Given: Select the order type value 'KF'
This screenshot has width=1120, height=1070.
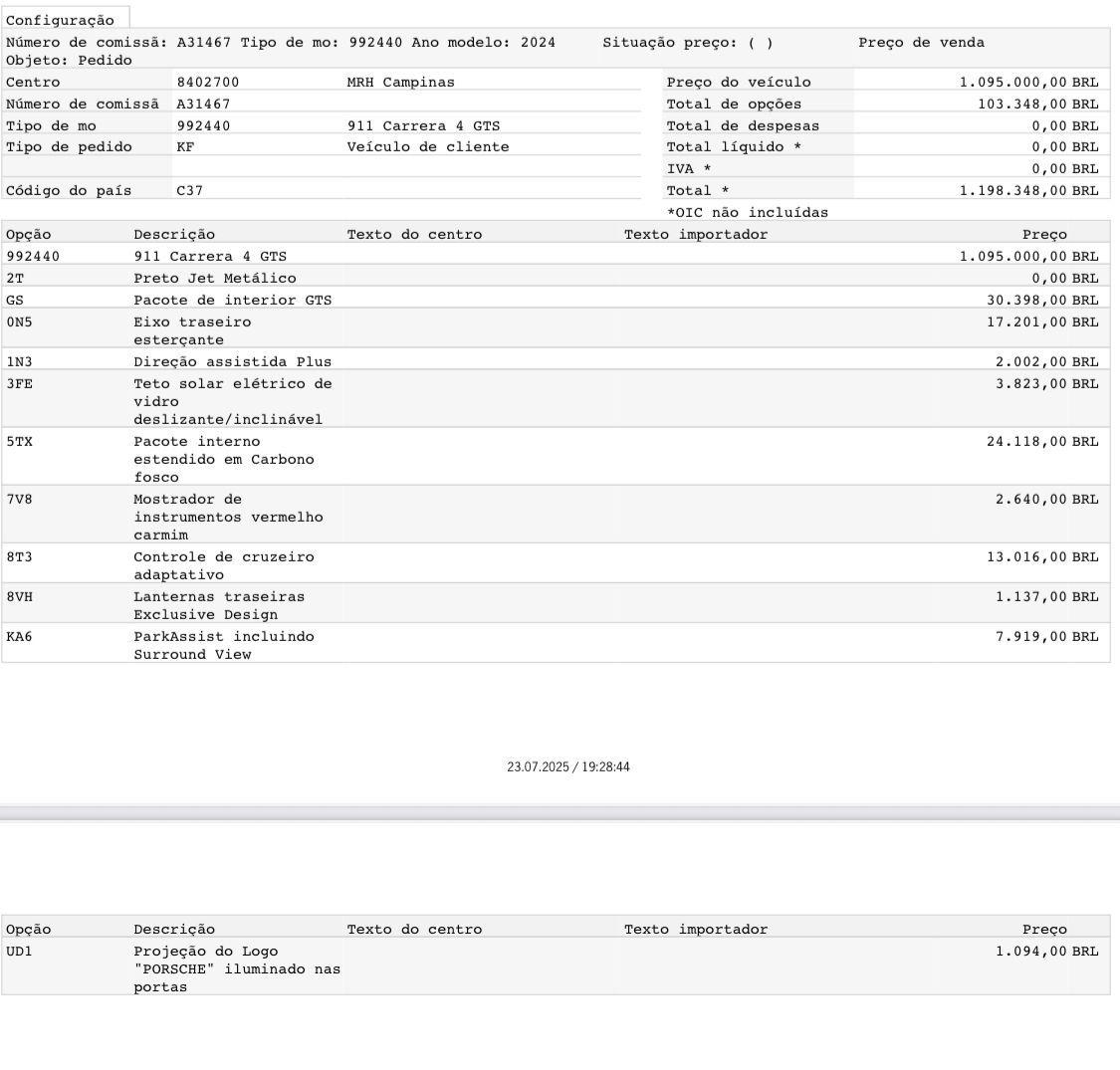Looking at the screenshot, I should coord(185,146).
